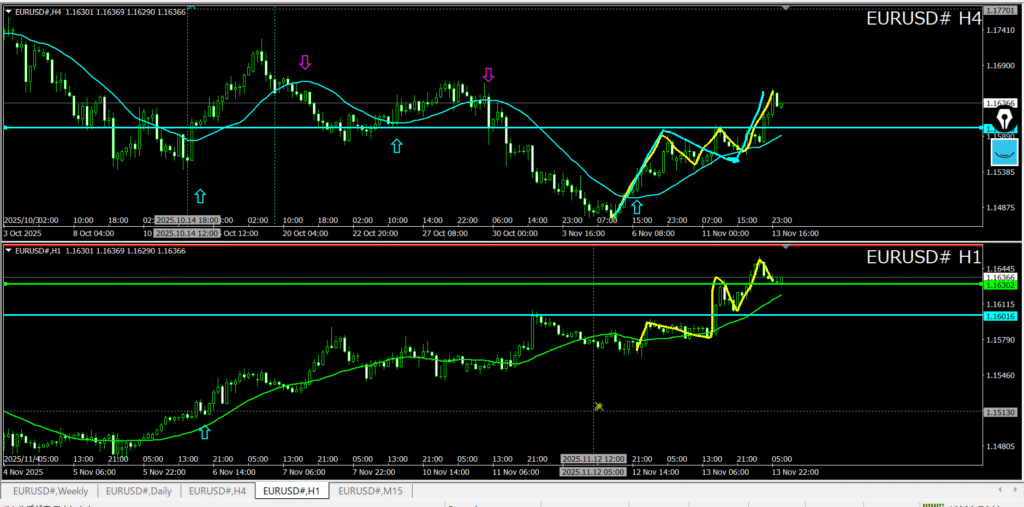Click cyan up arrow near 22 Oct 20:00
This screenshot has width=1024, height=507.
point(396,146)
